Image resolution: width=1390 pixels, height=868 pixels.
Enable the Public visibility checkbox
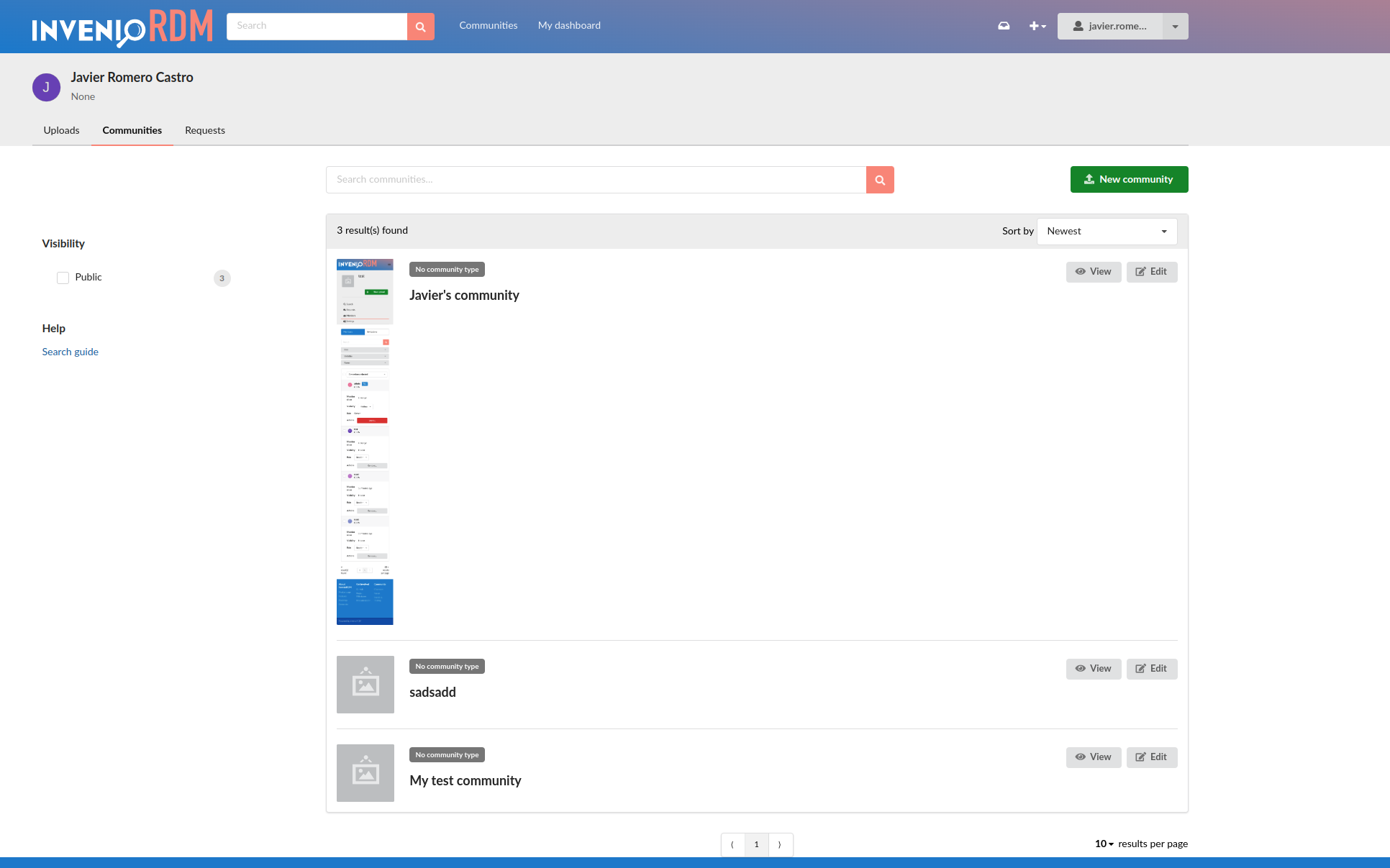(63, 277)
